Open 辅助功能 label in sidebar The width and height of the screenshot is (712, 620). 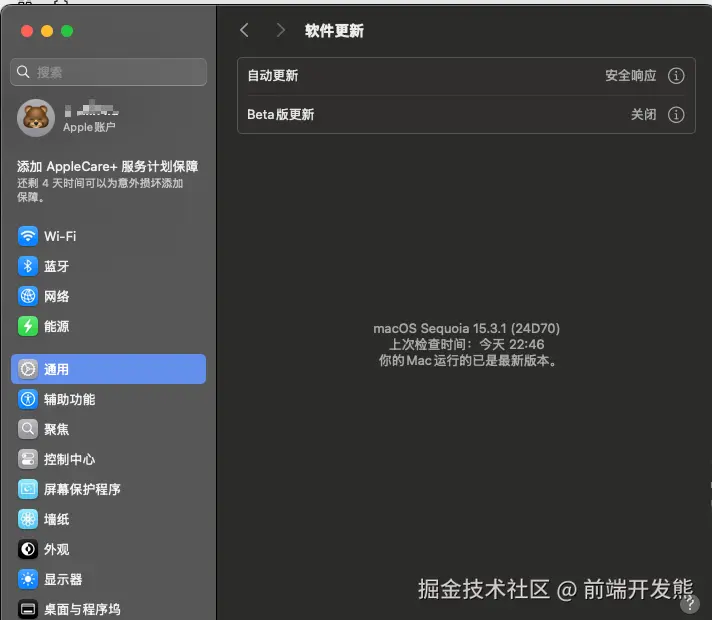[x=69, y=399]
